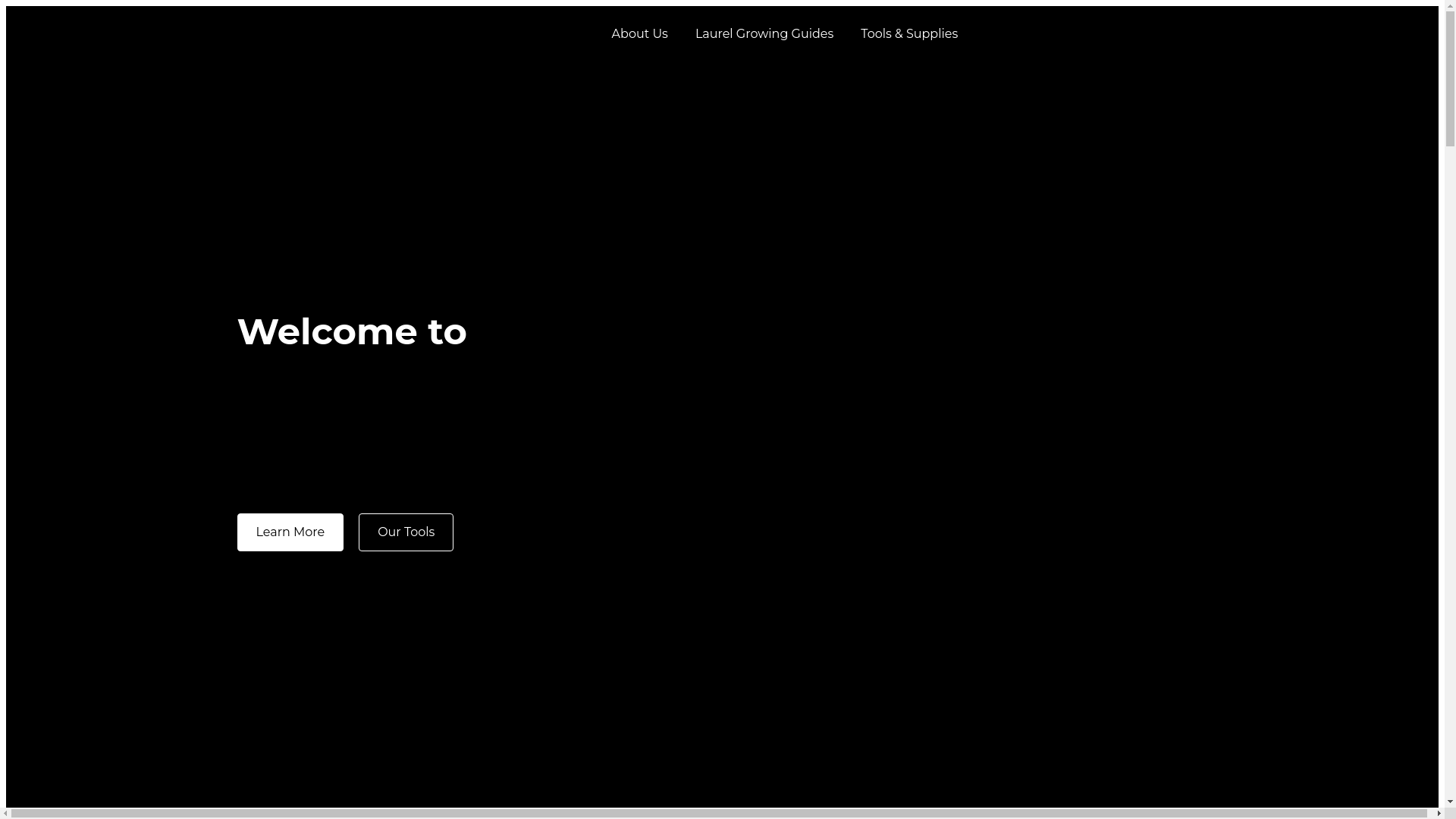The width and height of the screenshot is (1456, 819).
Task: Click the Learn More button
Action: pos(290,532)
